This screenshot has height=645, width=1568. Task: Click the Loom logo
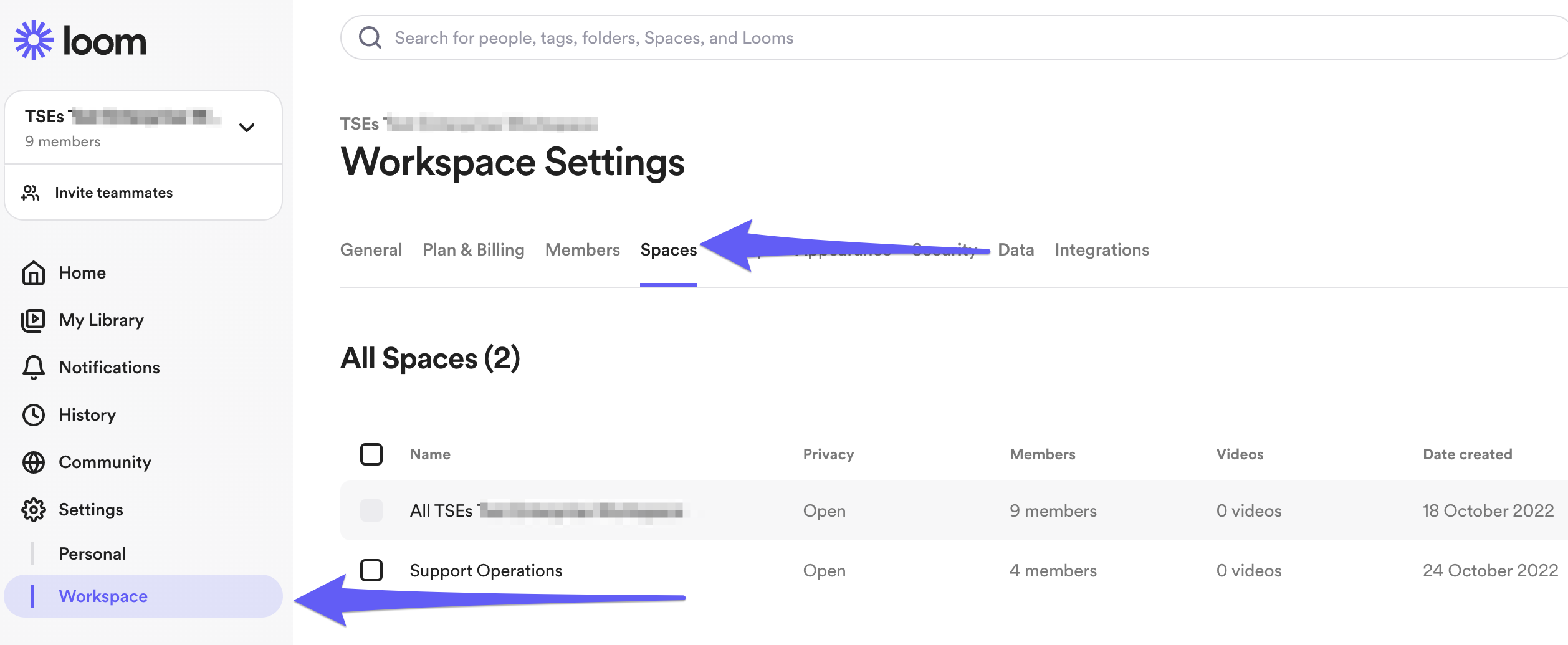[80, 41]
